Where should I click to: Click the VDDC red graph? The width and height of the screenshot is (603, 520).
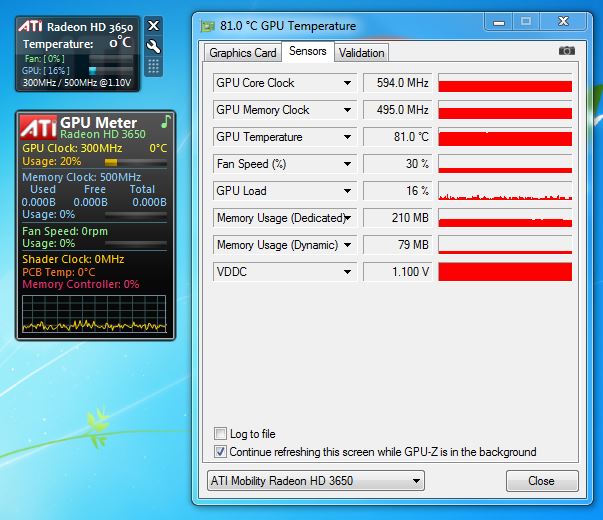coord(505,272)
